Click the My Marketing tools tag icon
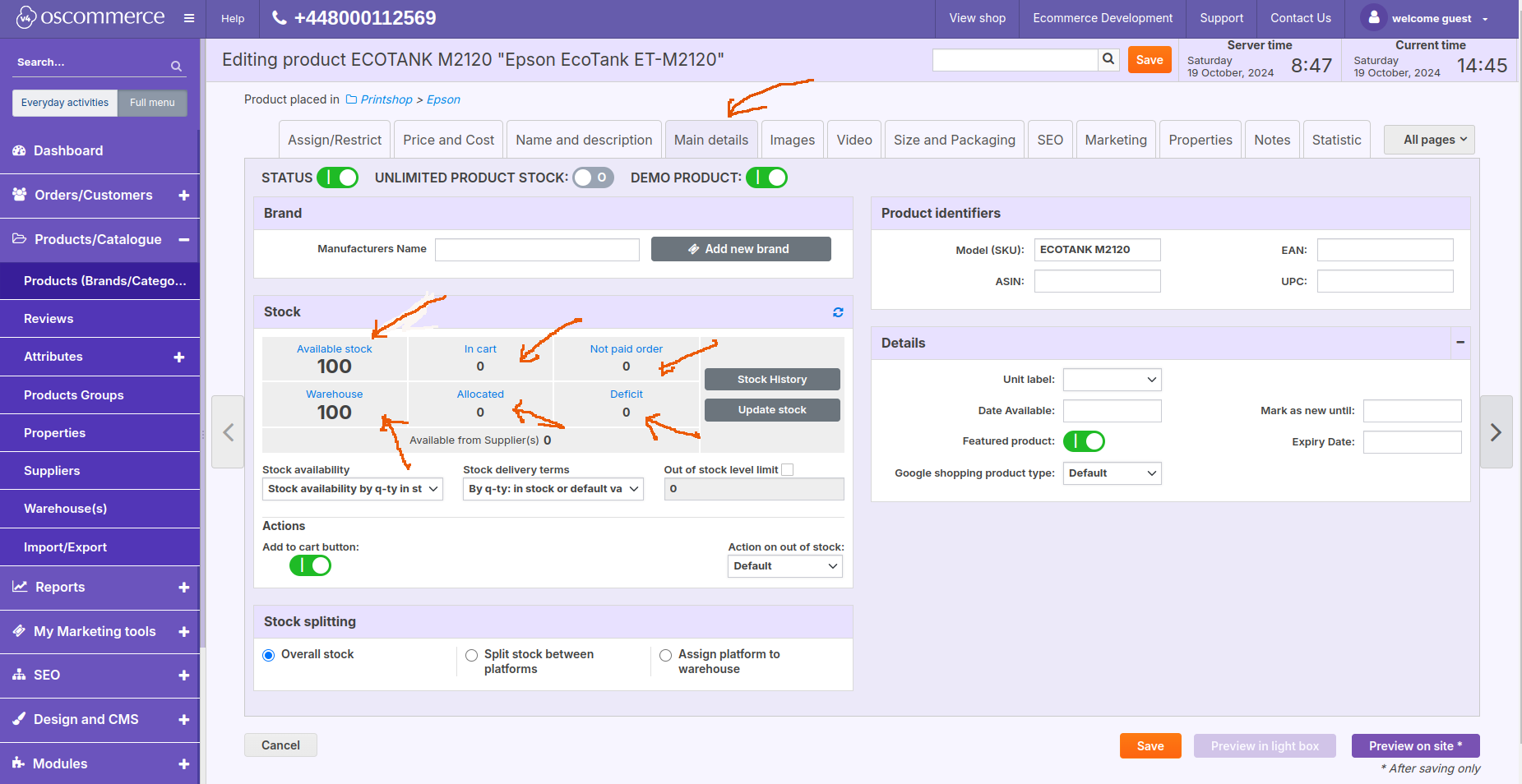 click(x=19, y=631)
